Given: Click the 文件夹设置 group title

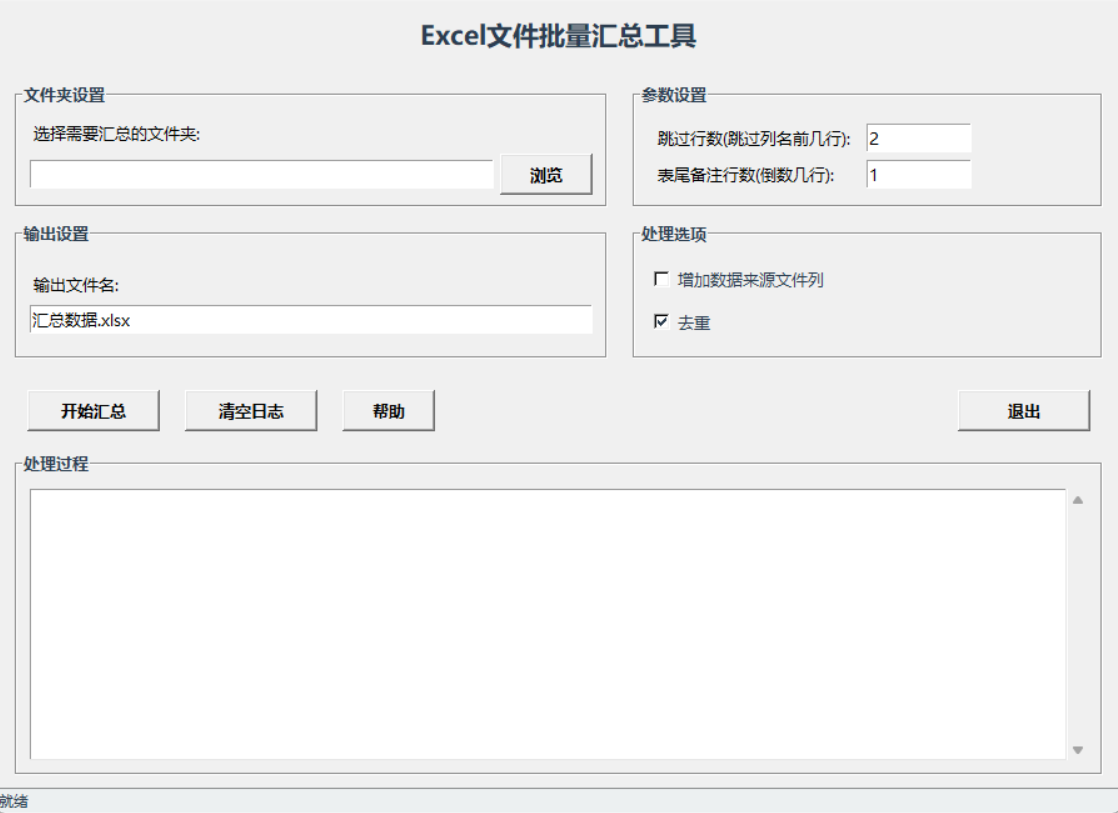Looking at the screenshot, I should click(x=64, y=95).
